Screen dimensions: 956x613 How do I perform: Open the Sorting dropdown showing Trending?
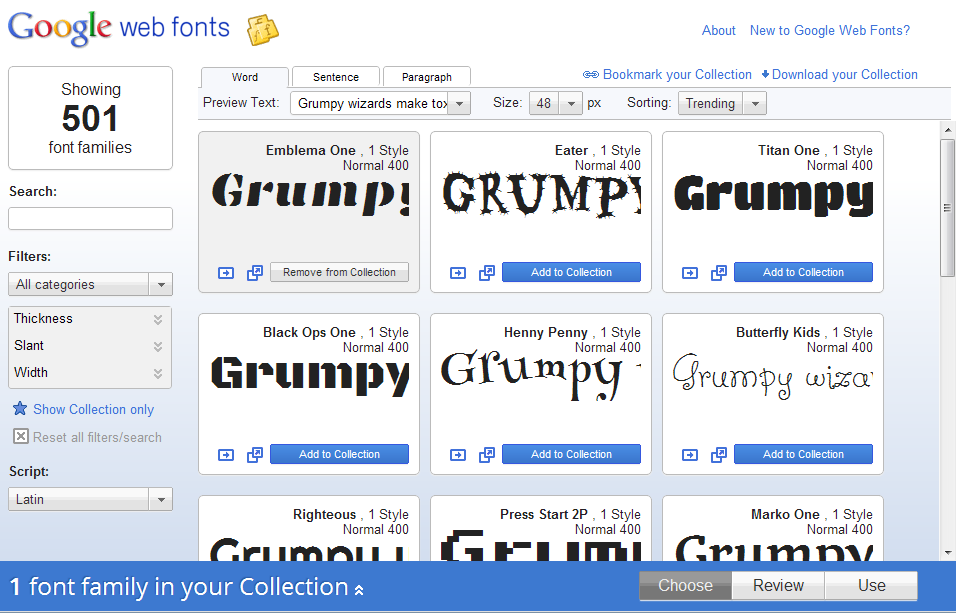pos(722,102)
